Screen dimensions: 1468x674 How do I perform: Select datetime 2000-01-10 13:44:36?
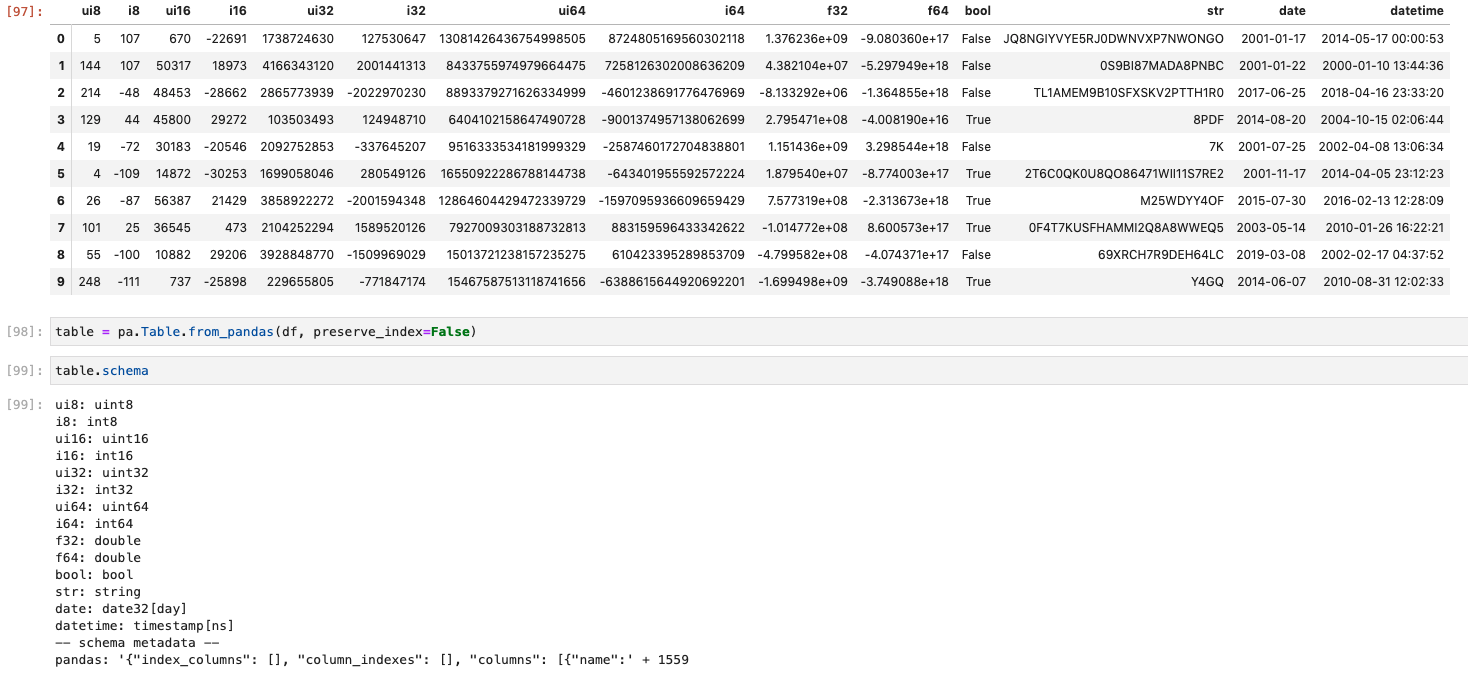point(1382,65)
